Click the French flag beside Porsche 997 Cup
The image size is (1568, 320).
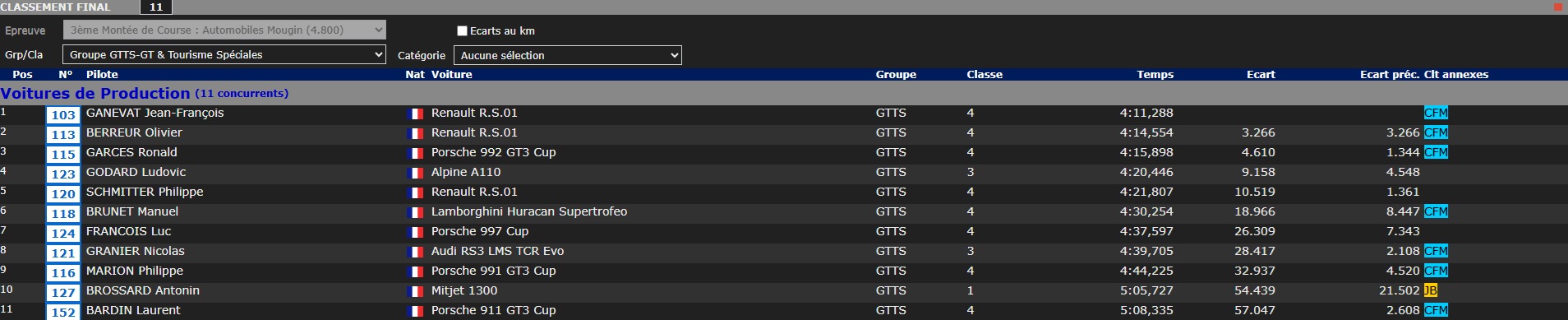pyautogui.click(x=415, y=233)
